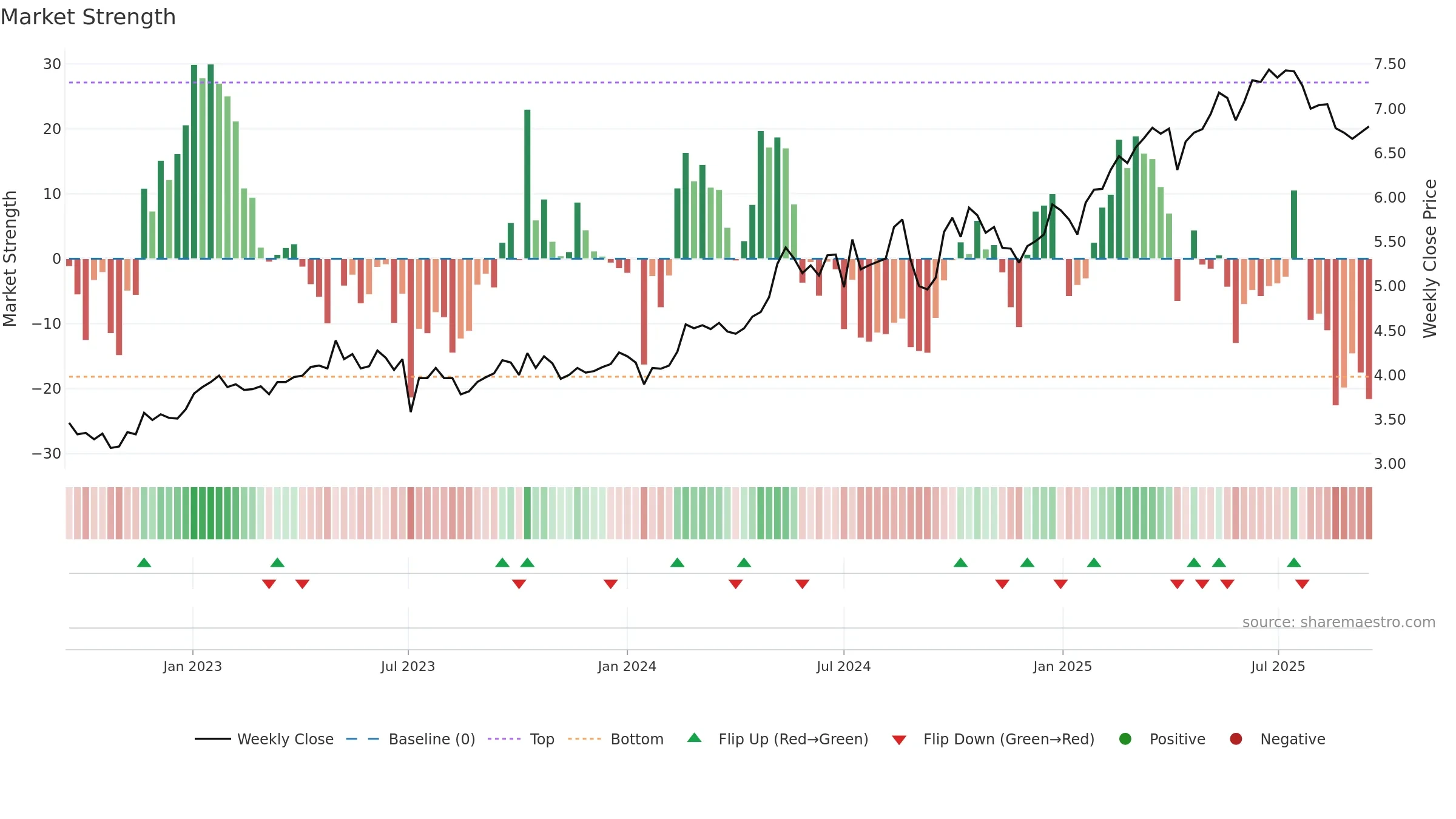The height and width of the screenshot is (819, 1456).
Task: Click the red Flip Down triangle icon in legend
Action: point(899,740)
